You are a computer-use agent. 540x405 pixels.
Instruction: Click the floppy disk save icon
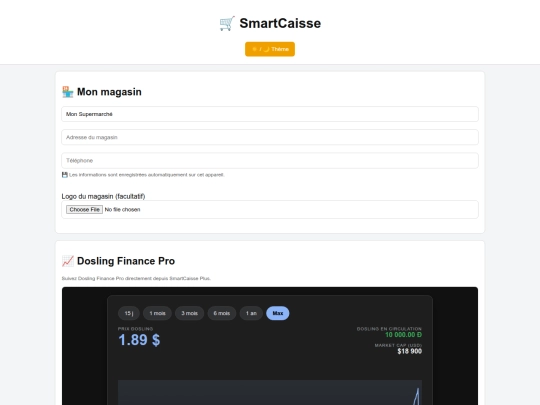coord(65,175)
